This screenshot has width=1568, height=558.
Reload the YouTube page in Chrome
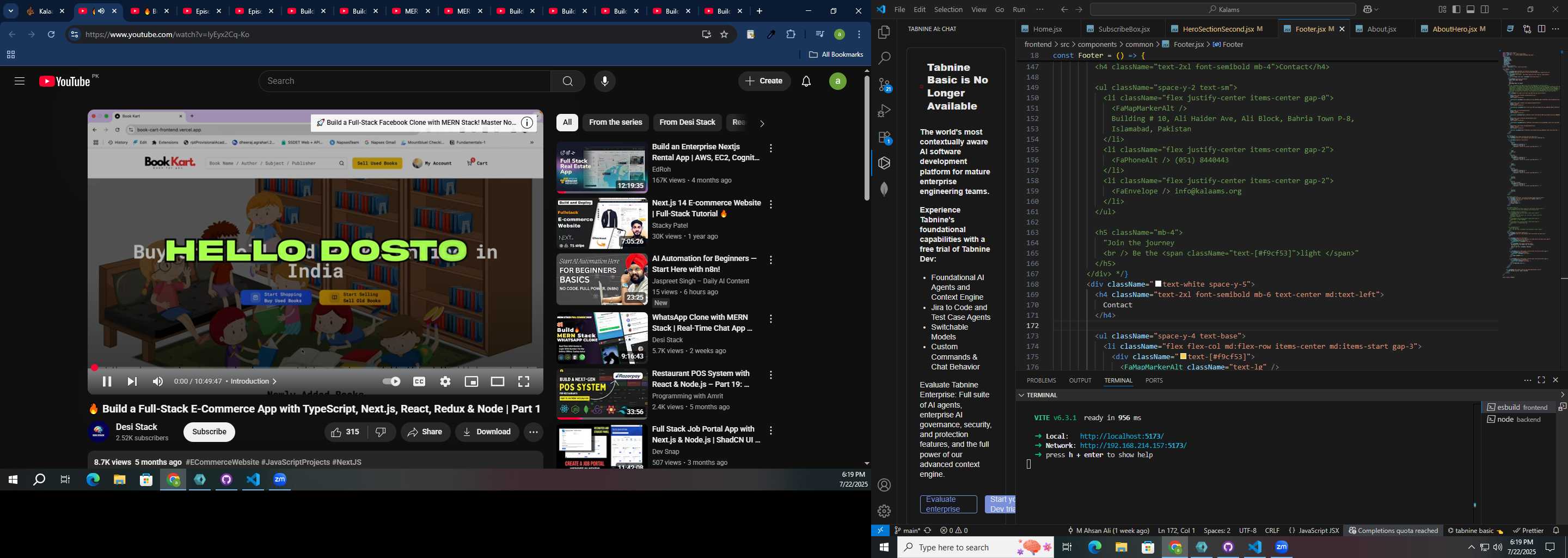coord(51,35)
